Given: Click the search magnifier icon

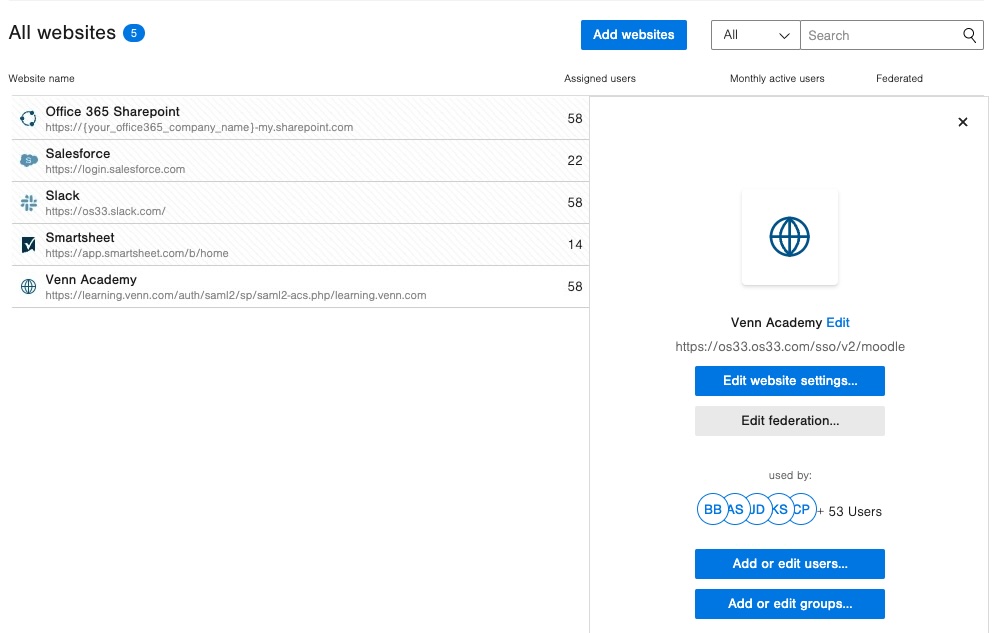Looking at the screenshot, I should coord(969,35).
